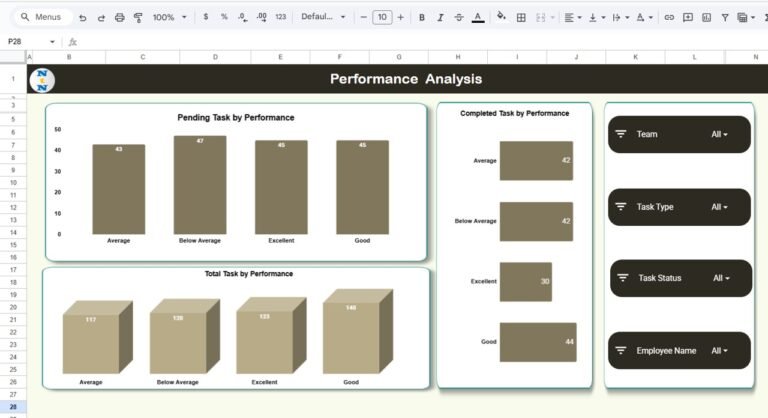Select row 28 header
Viewport: 768px width, 418px height.
(x=13, y=407)
